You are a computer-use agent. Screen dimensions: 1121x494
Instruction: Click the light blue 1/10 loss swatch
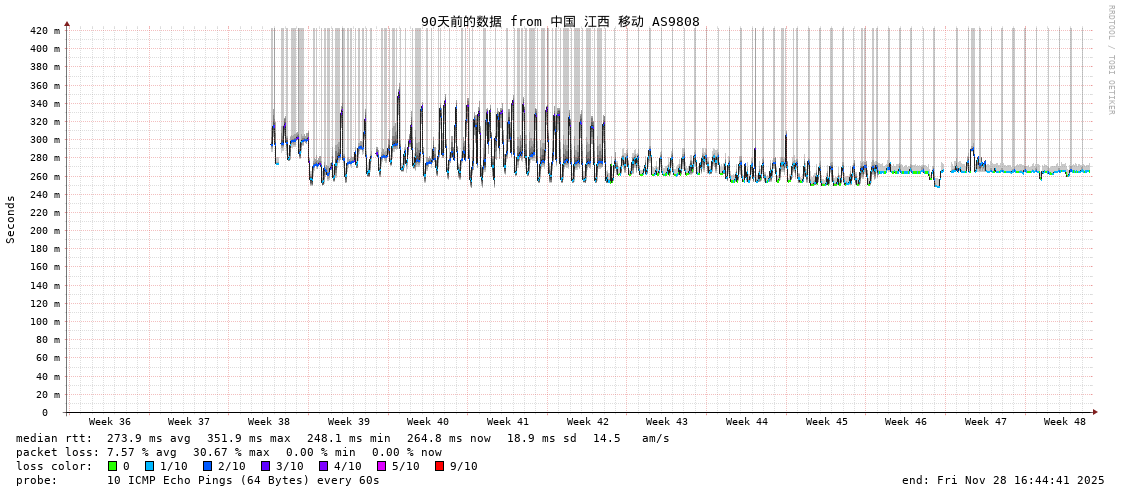point(150,466)
